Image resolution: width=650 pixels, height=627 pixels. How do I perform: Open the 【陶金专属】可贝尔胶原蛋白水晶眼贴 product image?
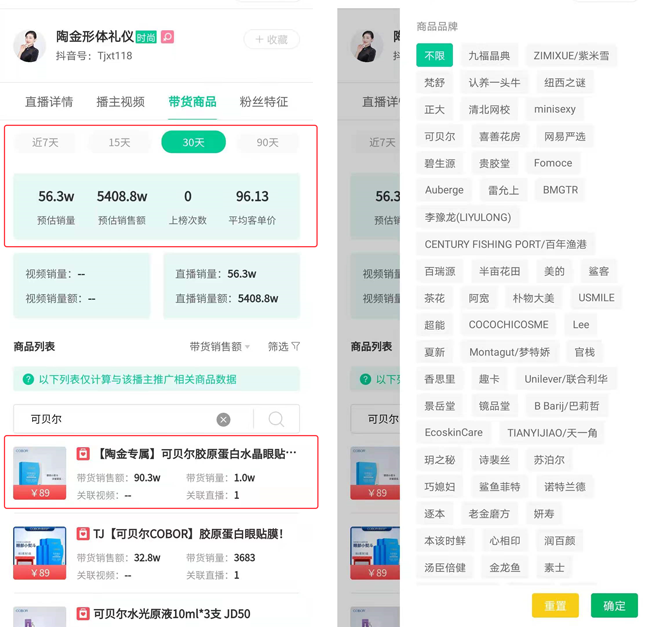(x=40, y=473)
